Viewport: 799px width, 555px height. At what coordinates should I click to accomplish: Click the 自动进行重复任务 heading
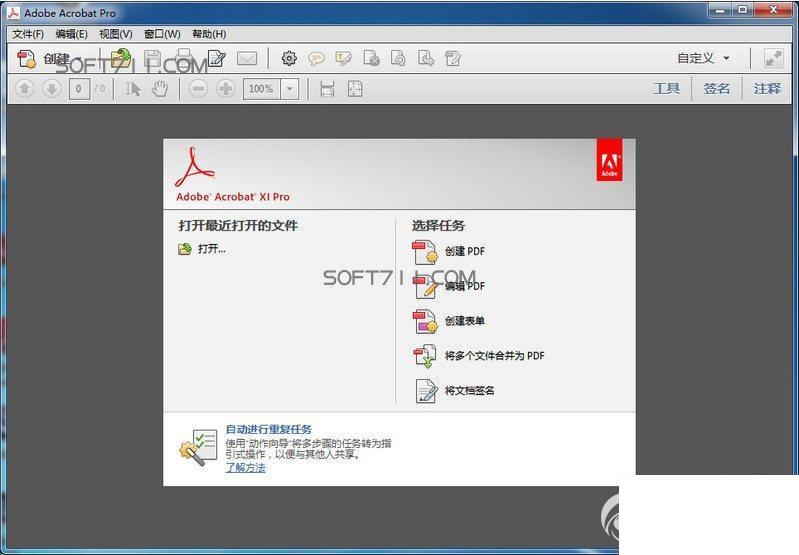pyautogui.click(x=269, y=429)
